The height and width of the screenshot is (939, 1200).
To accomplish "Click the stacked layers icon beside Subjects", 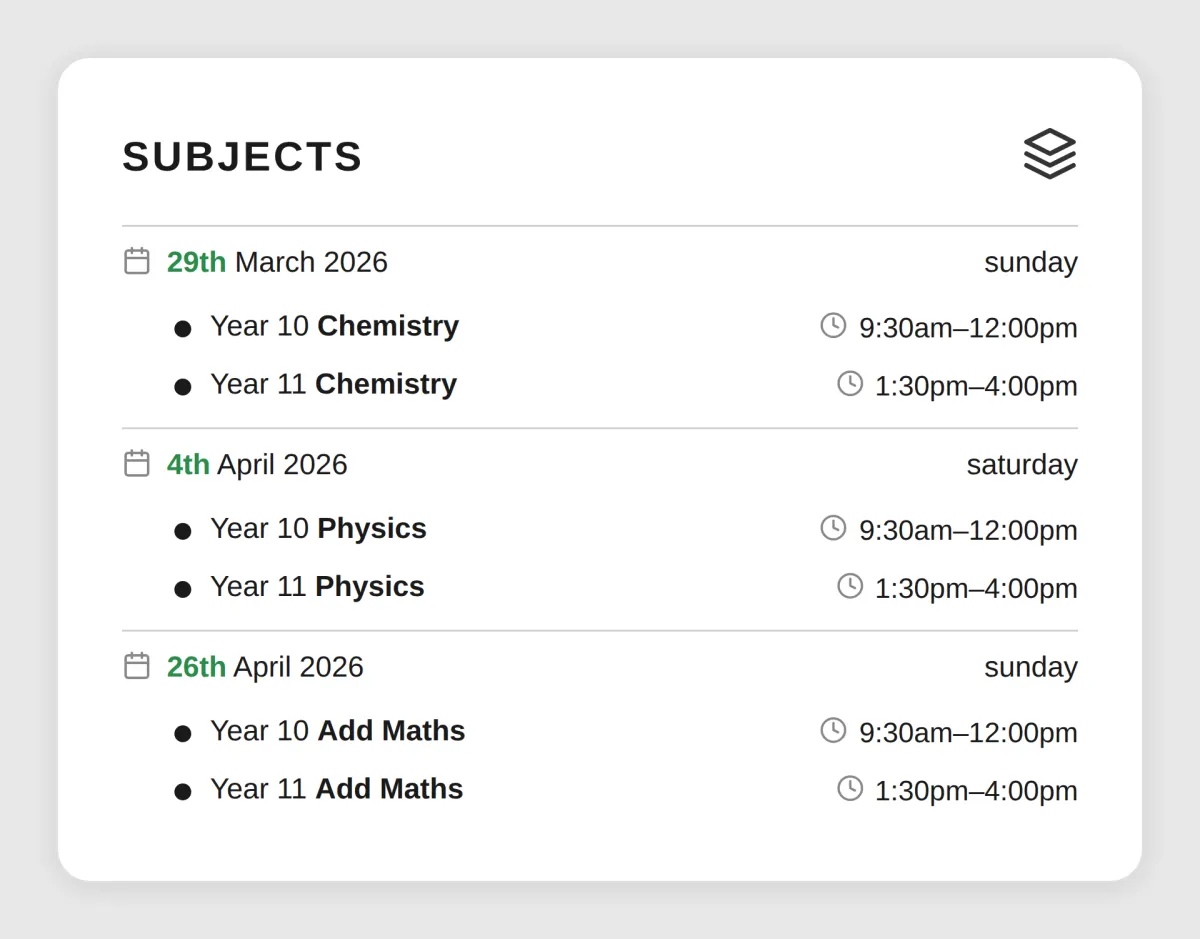I will click(x=1049, y=154).
